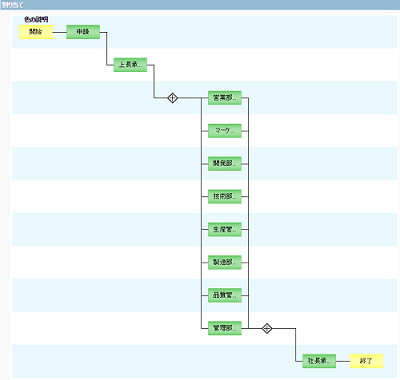Pick the 開発部.. task box
This screenshot has width=400, height=380.
[x=225, y=164]
